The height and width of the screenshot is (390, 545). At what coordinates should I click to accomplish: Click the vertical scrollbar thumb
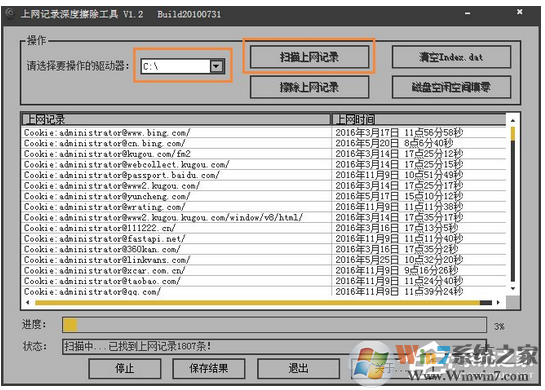[x=513, y=134]
